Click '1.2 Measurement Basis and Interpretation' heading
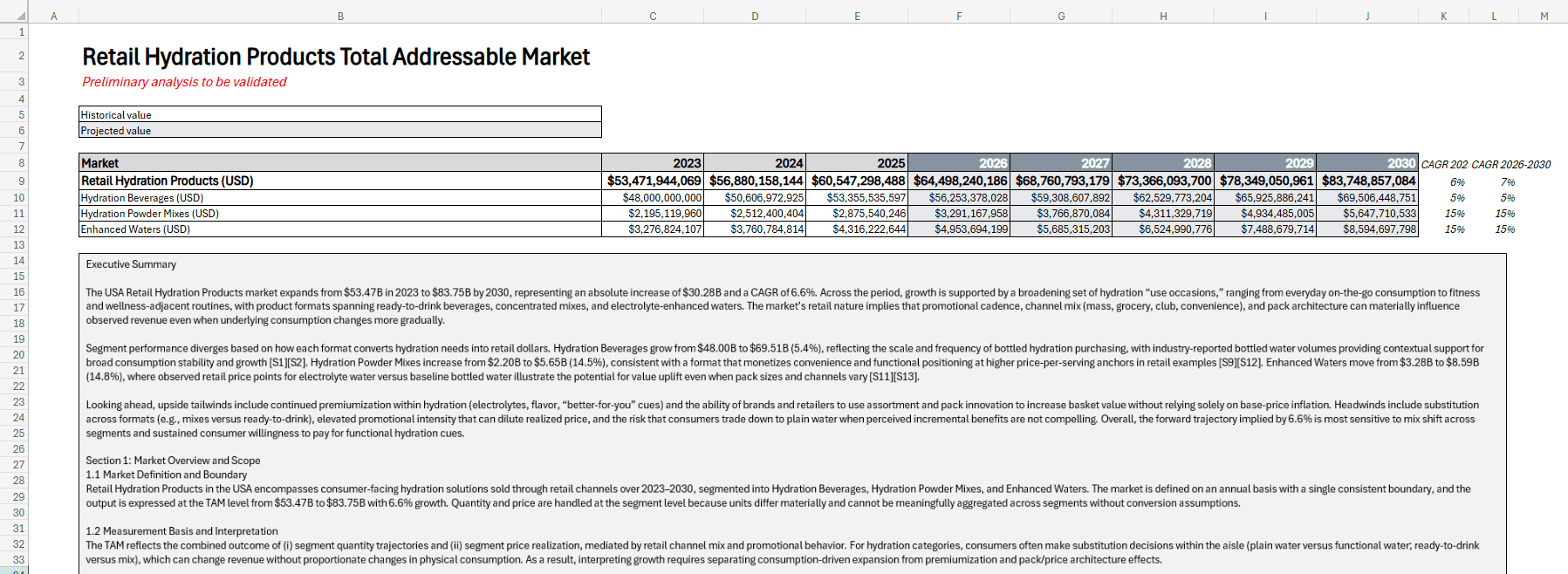This screenshot has width=1568, height=574. click(181, 531)
